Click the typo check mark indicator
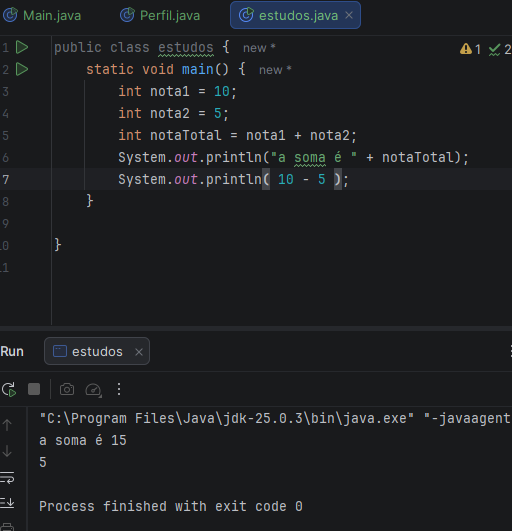 click(x=500, y=49)
